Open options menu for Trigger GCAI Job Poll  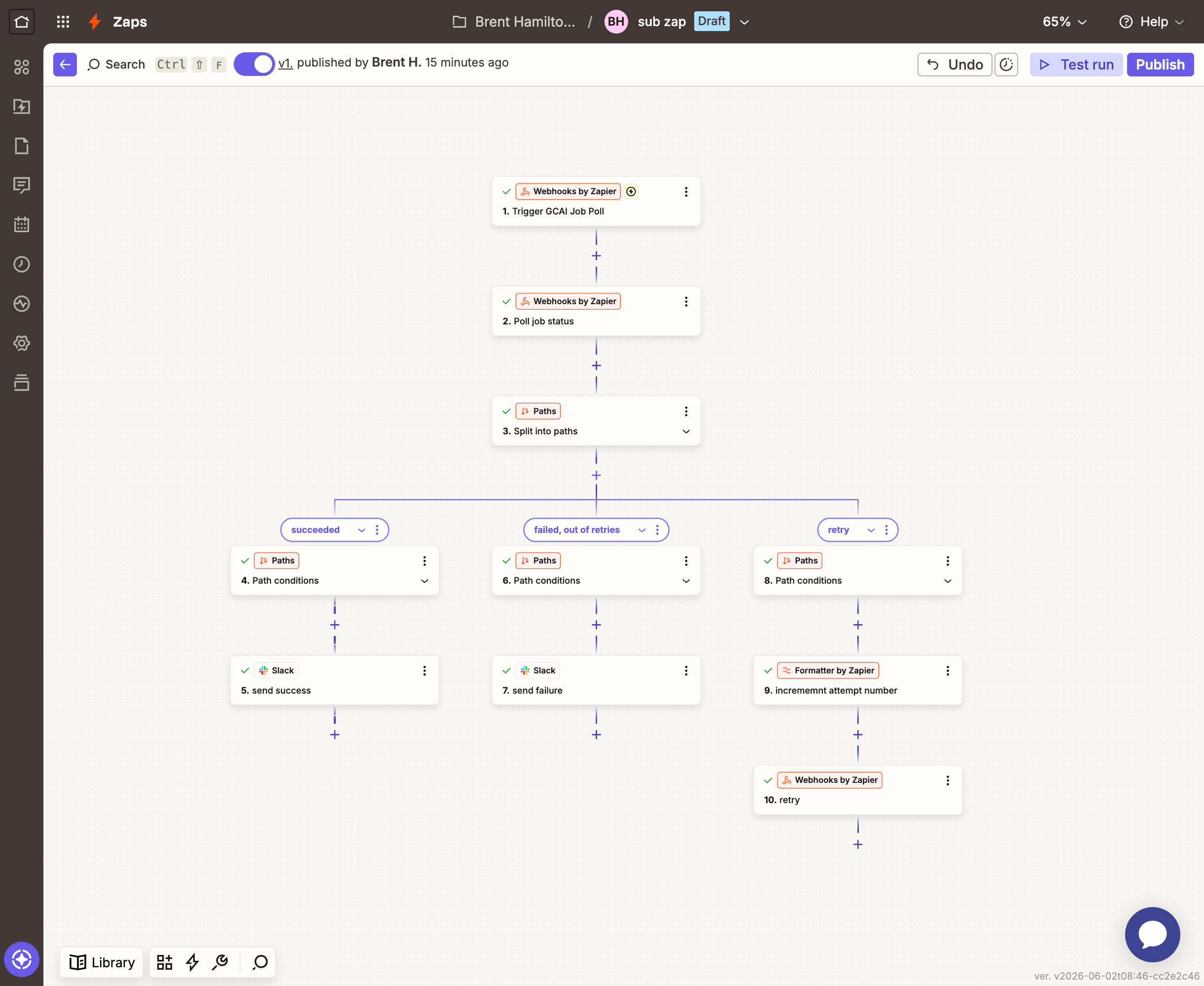(686, 192)
